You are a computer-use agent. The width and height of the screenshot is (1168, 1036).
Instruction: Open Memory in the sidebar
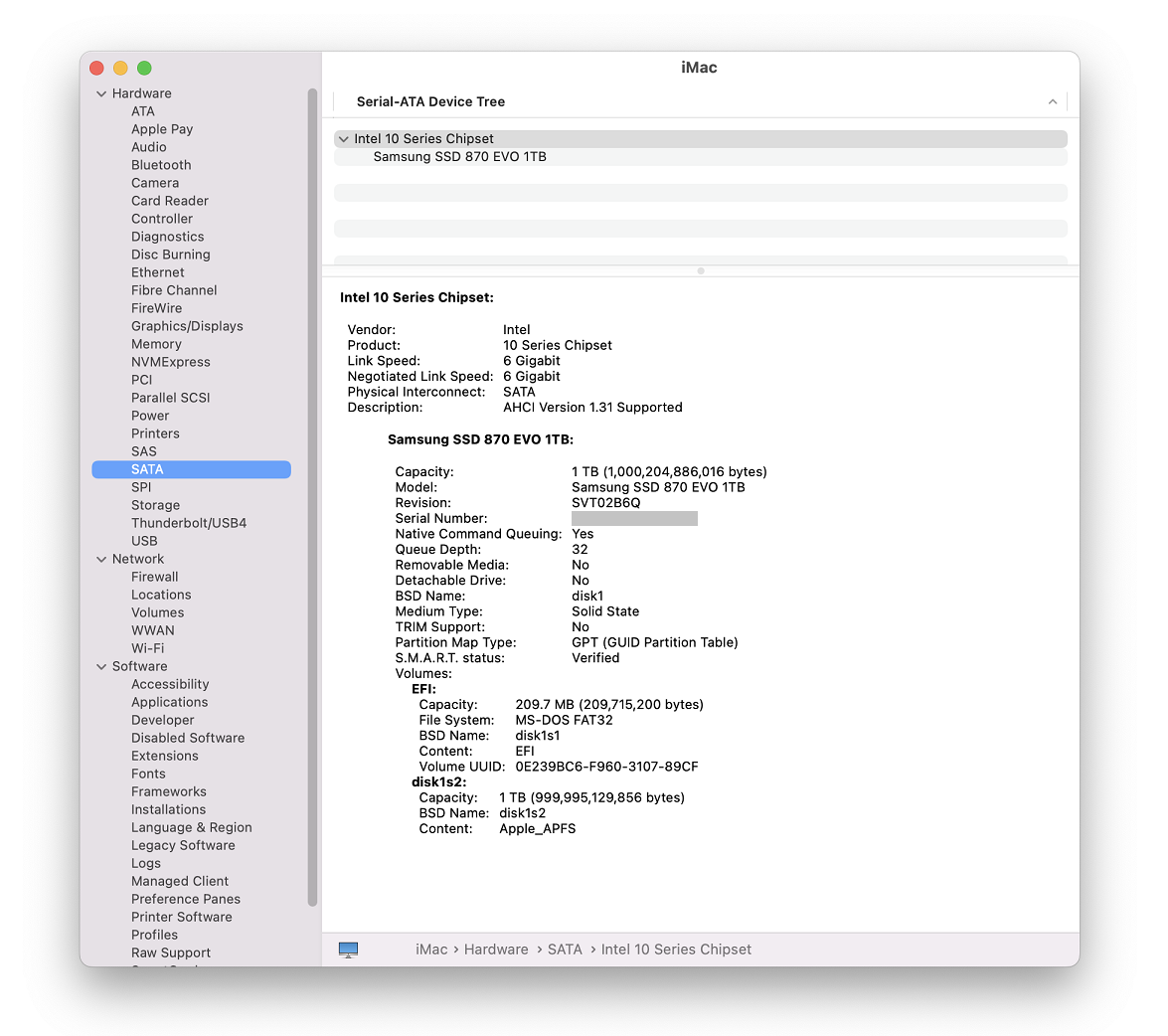156,344
